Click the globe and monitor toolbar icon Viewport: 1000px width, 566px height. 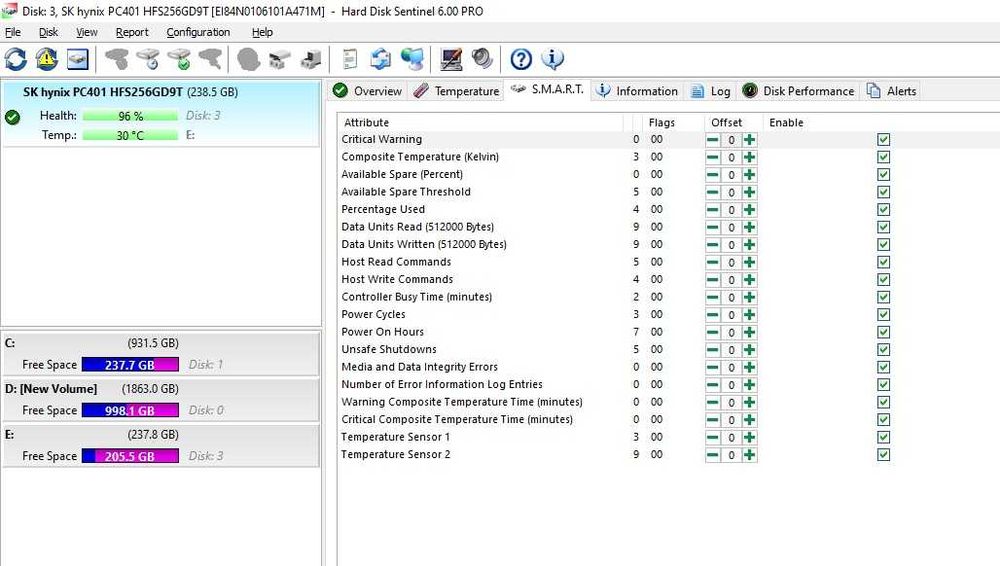pyautogui.click(x=413, y=59)
